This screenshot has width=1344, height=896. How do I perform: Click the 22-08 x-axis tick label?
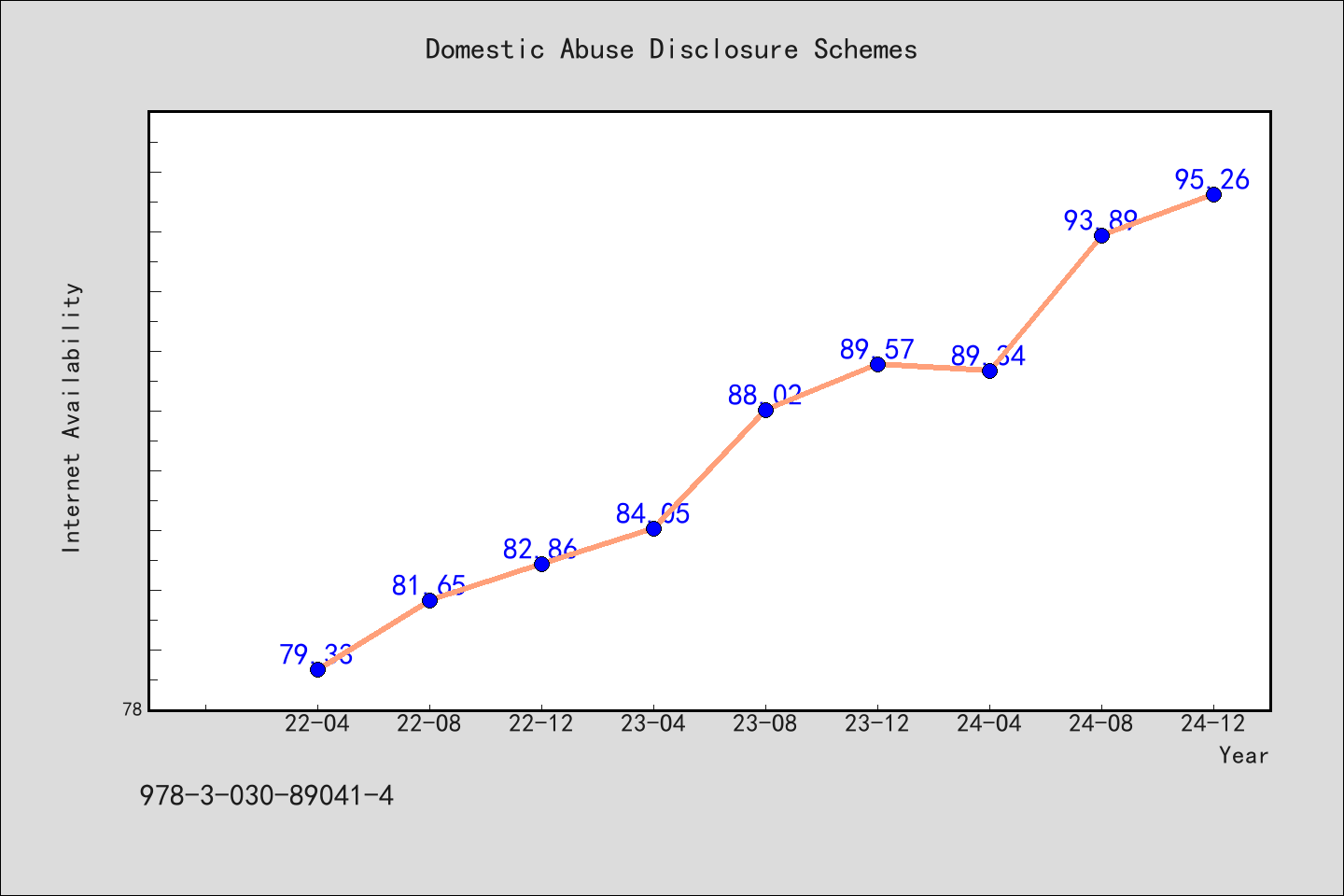[x=429, y=723]
